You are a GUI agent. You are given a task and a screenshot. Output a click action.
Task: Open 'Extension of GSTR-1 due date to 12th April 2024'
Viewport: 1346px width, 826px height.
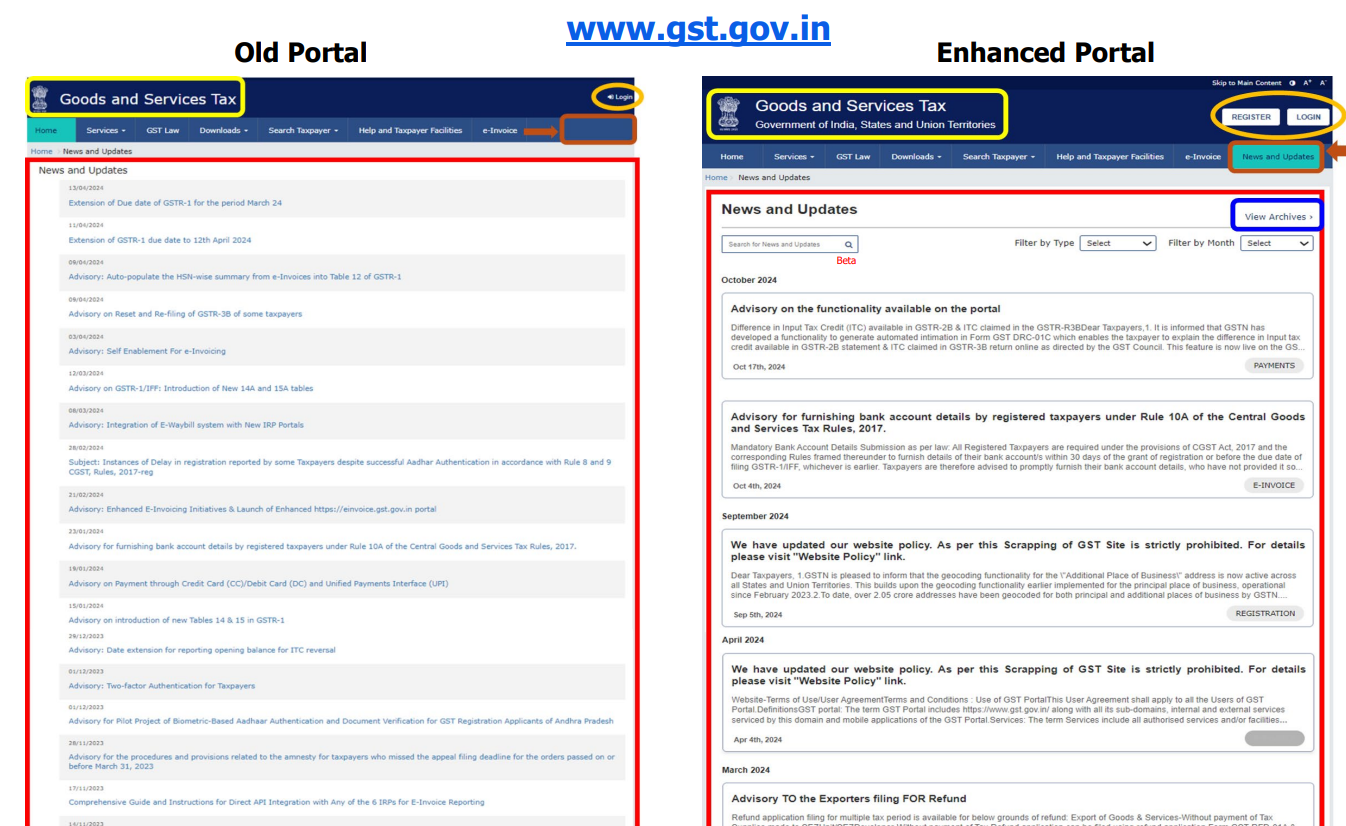tap(160, 240)
